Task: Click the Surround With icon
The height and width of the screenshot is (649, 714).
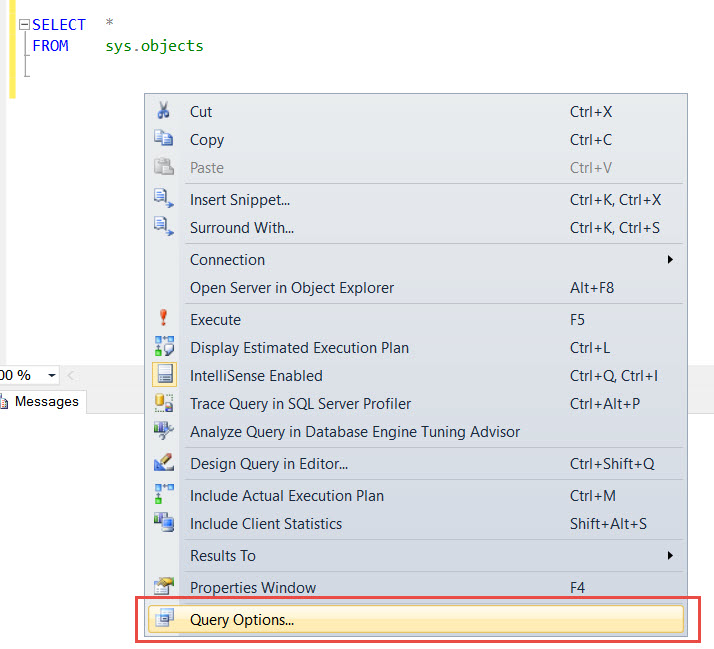Action: 163,226
